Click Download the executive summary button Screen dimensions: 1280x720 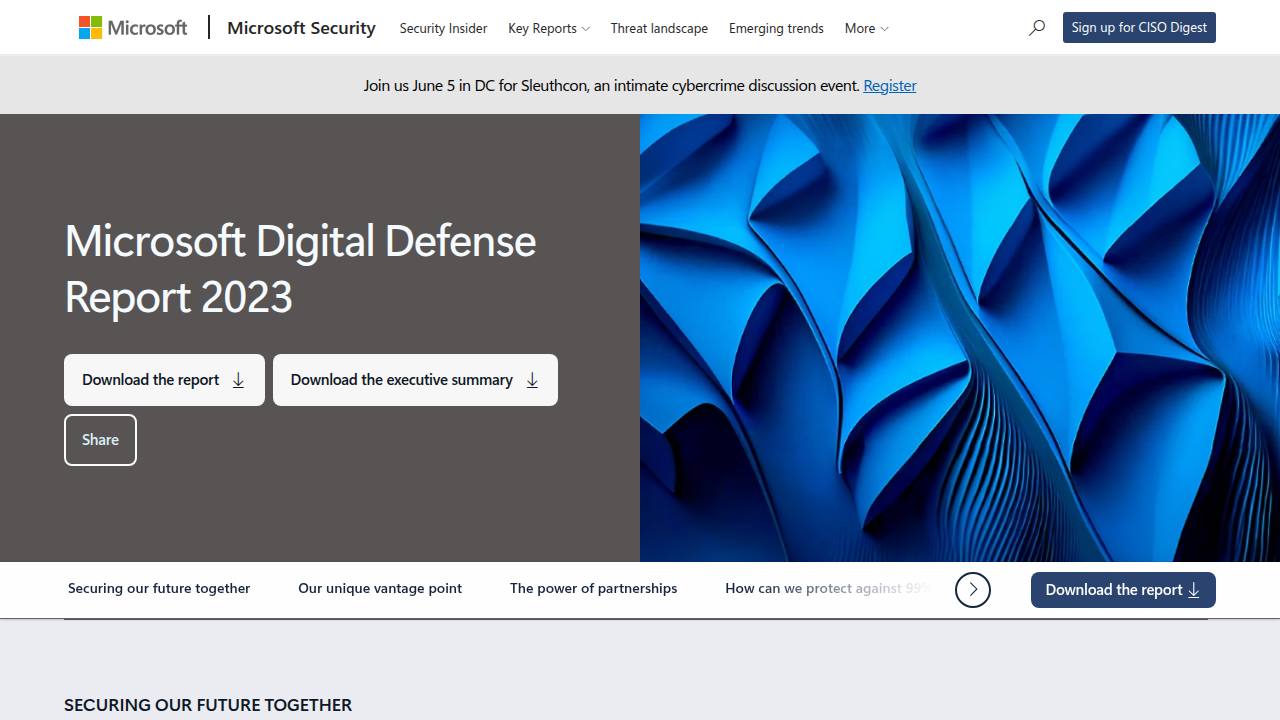coord(415,380)
